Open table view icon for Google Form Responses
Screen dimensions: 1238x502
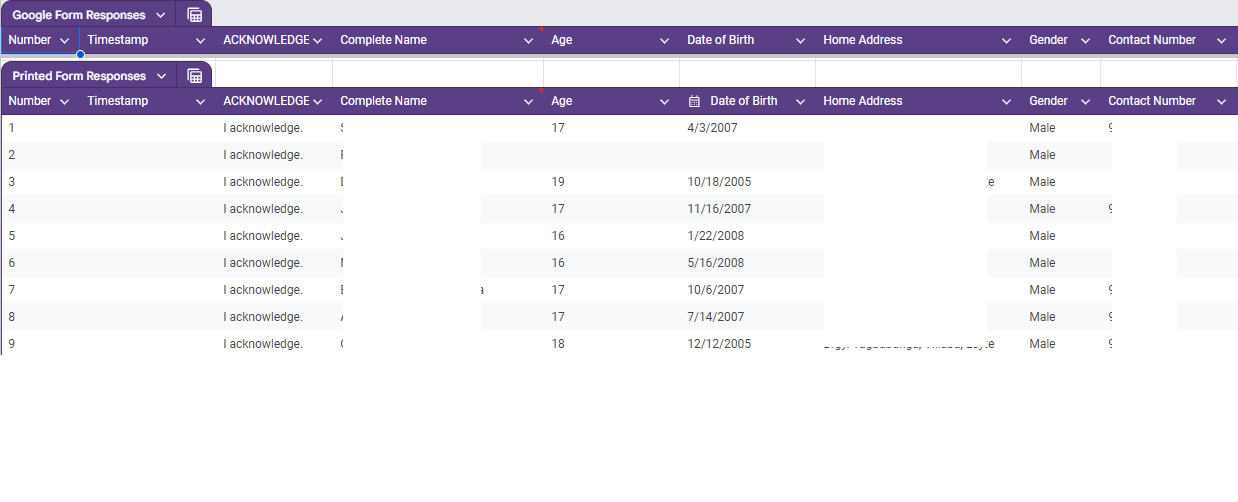coord(195,15)
